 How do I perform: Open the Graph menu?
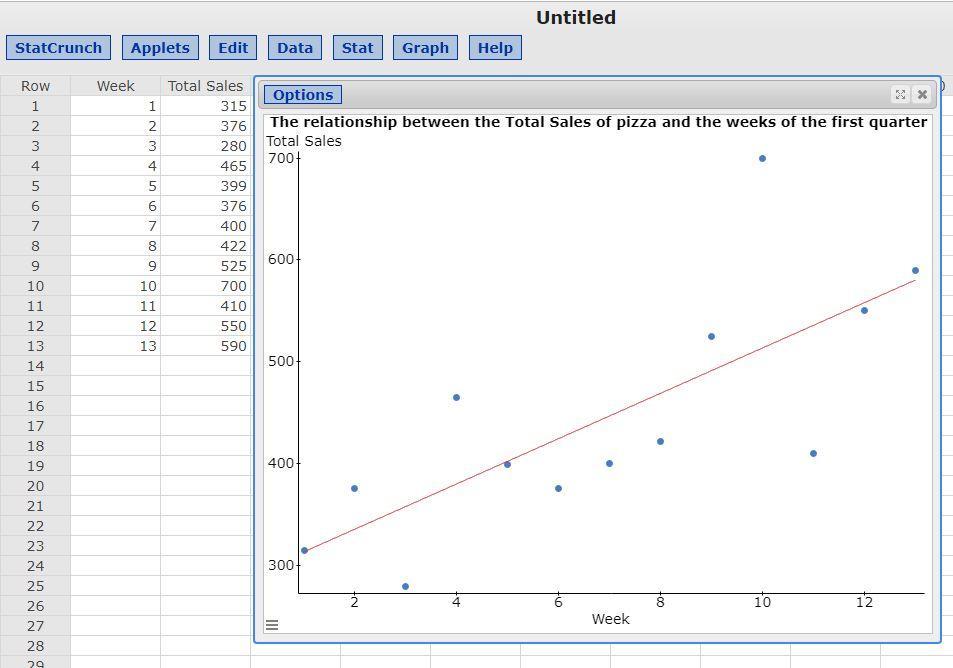[425, 48]
